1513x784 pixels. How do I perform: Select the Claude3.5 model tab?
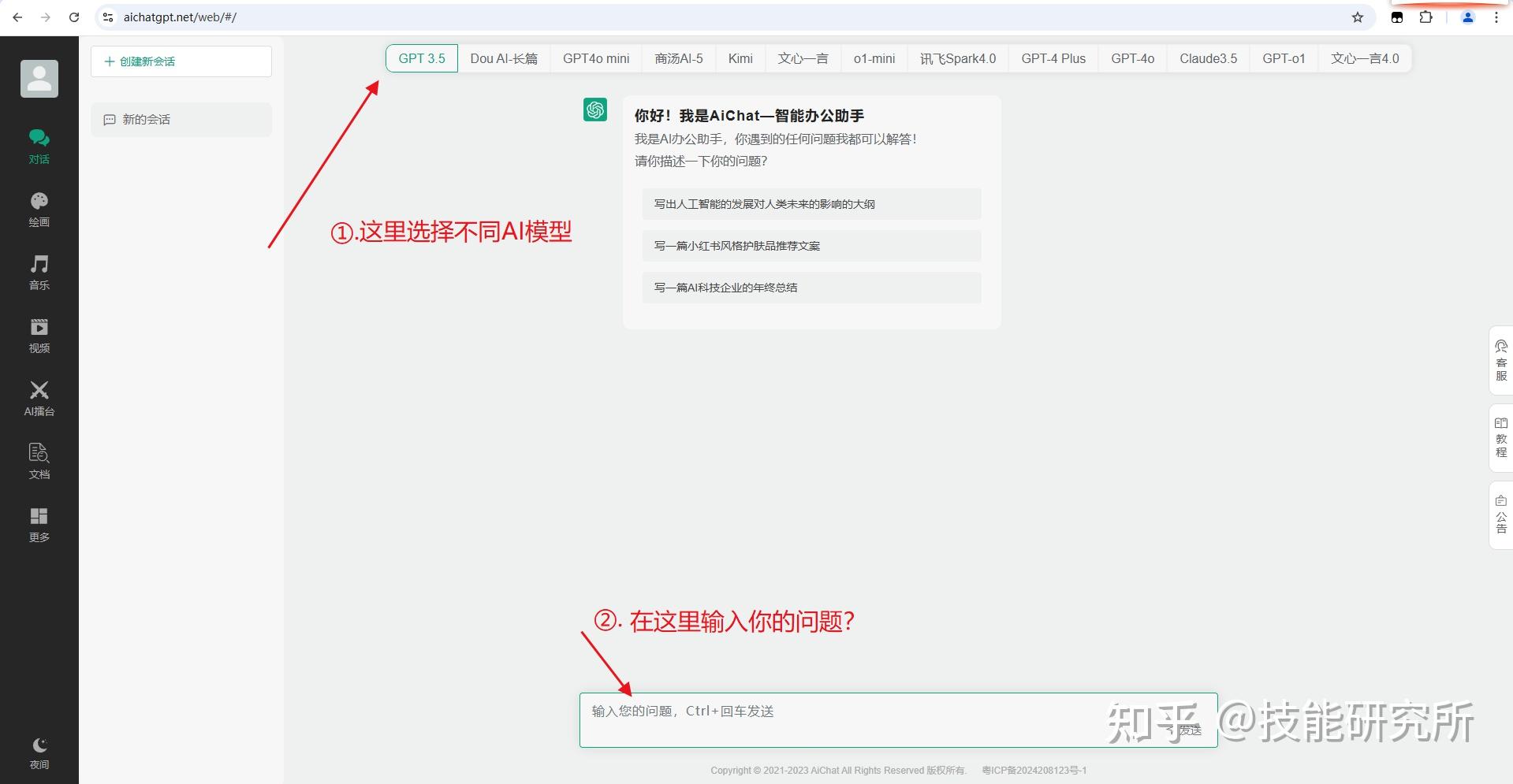(1209, 58)
